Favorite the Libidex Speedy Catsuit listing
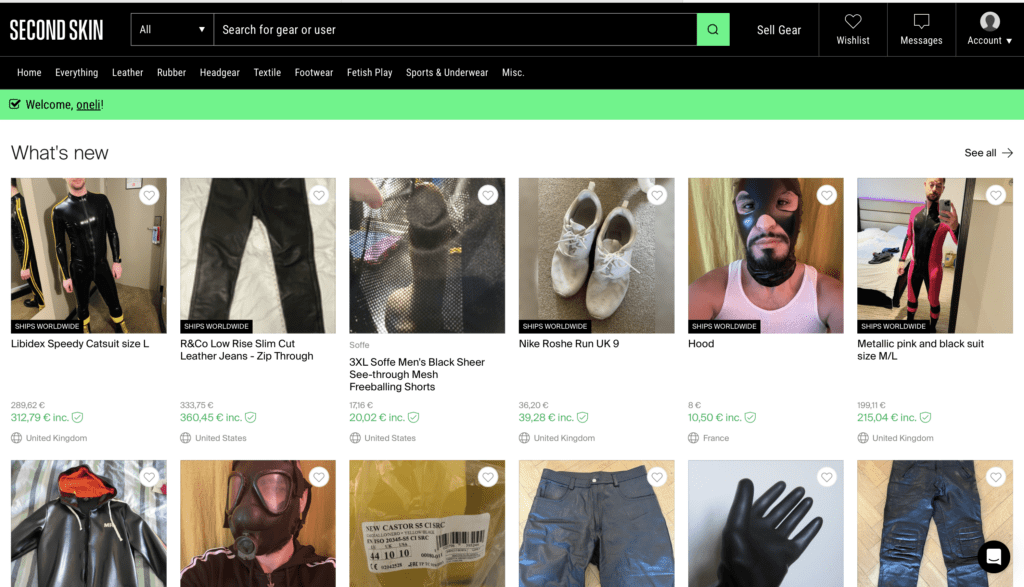Screen dimensions: 1024x587 pos(149,195)
